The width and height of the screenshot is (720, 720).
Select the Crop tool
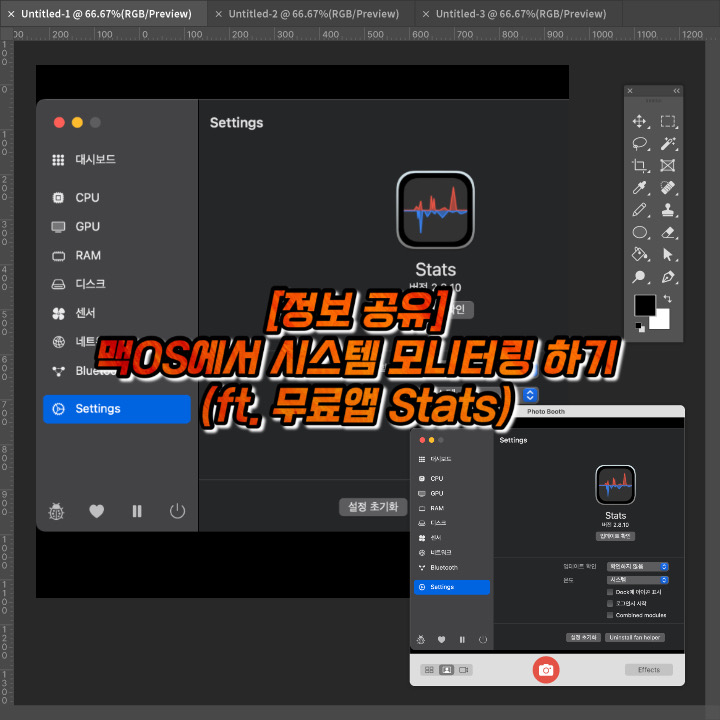coord(639,165)
